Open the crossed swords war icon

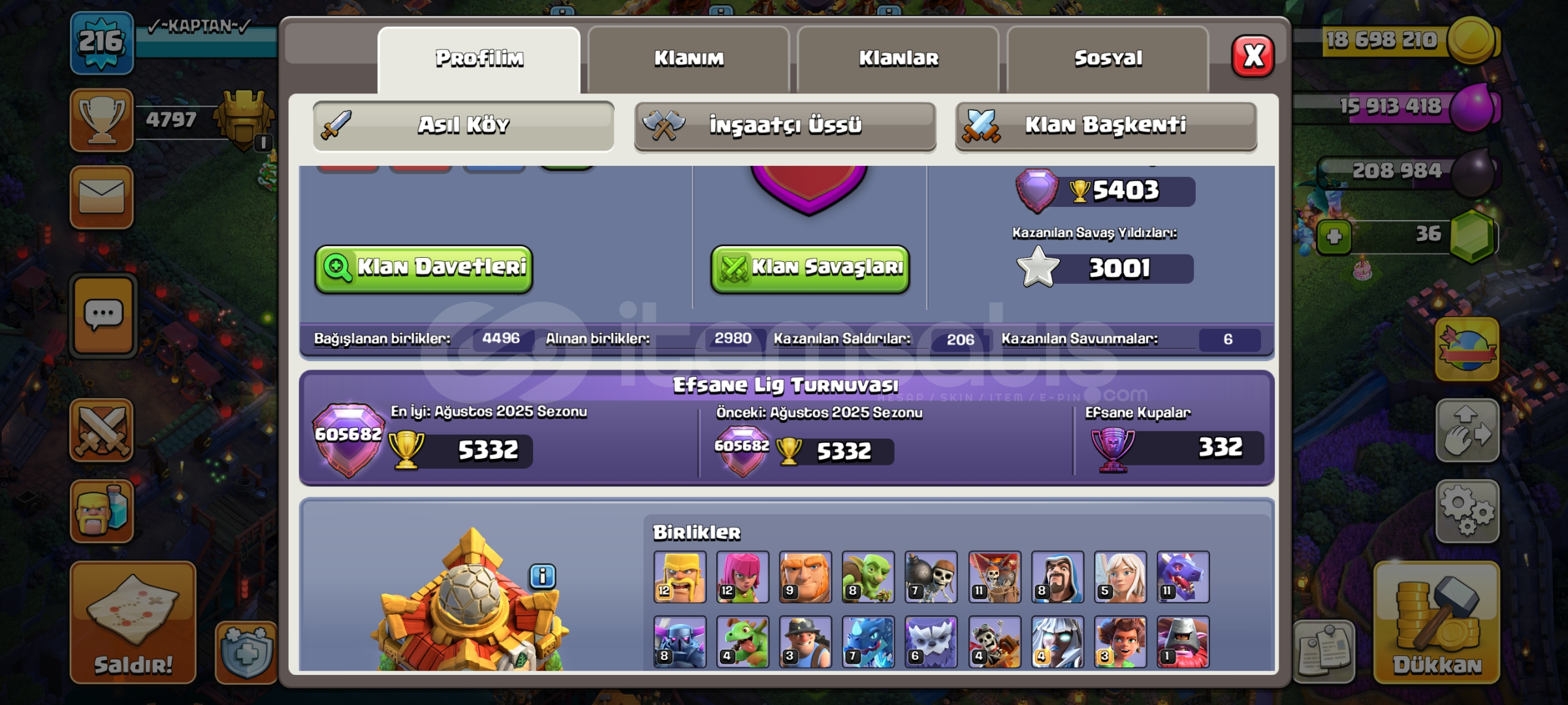101,430
